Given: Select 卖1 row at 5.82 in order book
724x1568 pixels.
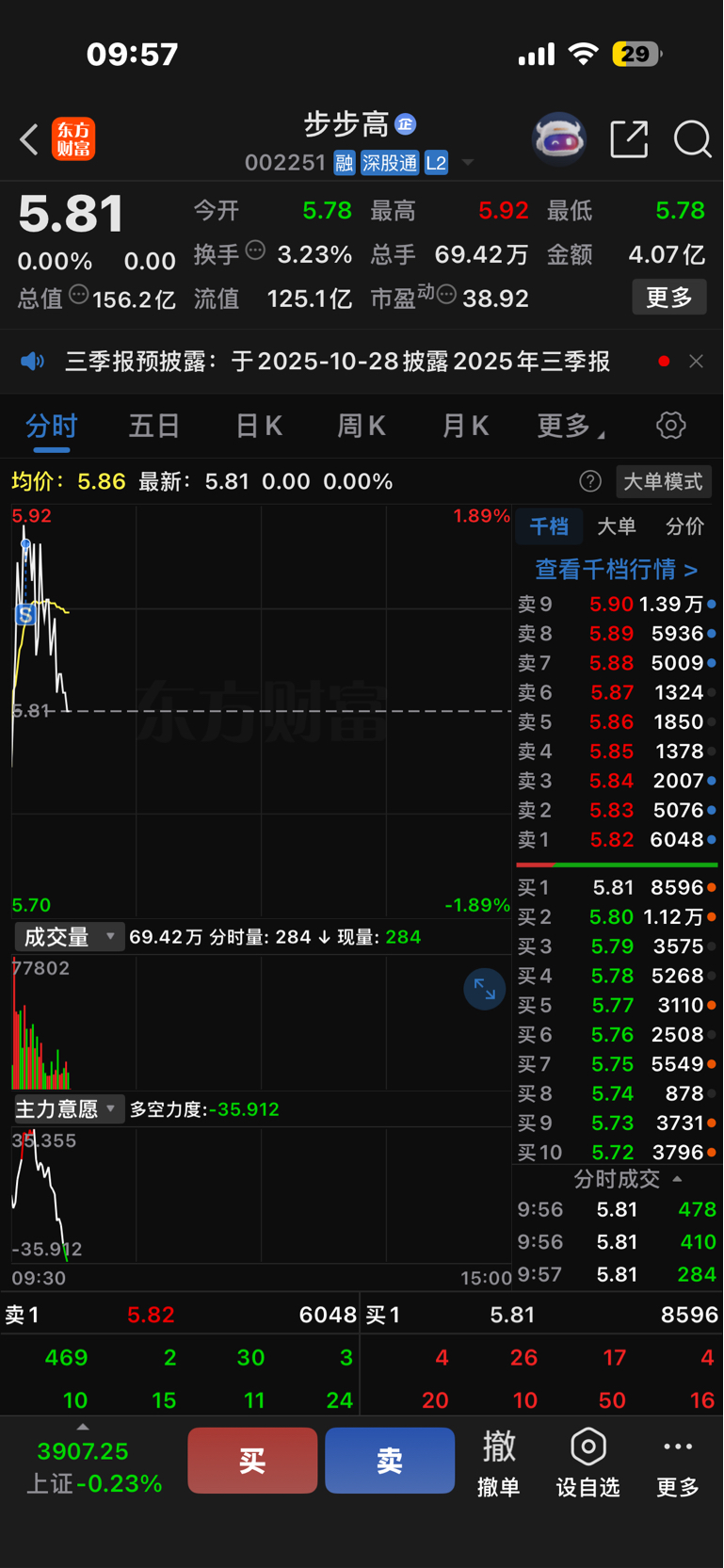Looking at the screenshot, I should pos(617,839).
